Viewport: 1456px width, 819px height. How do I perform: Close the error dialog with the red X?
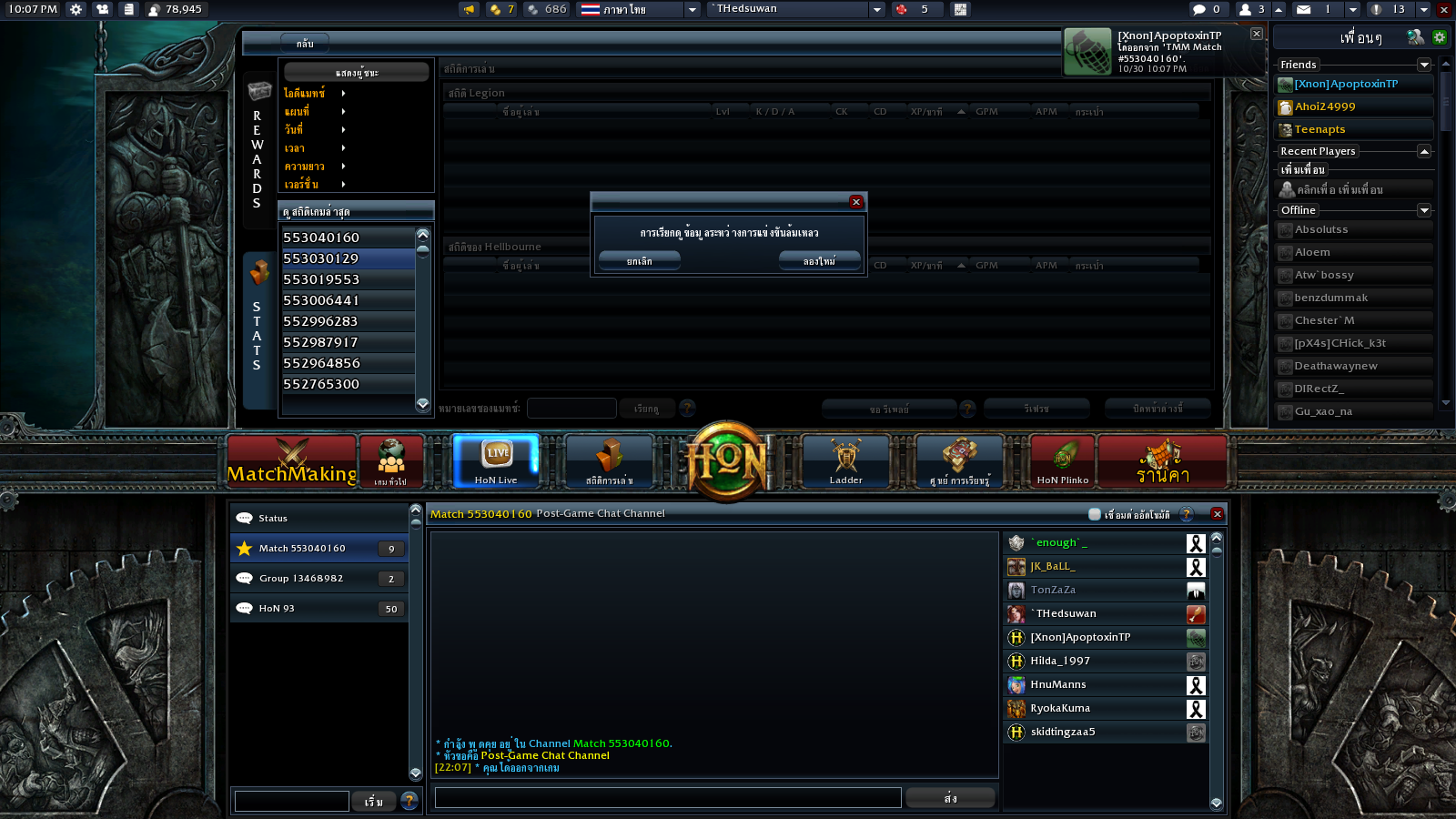[x=855, y=202]
